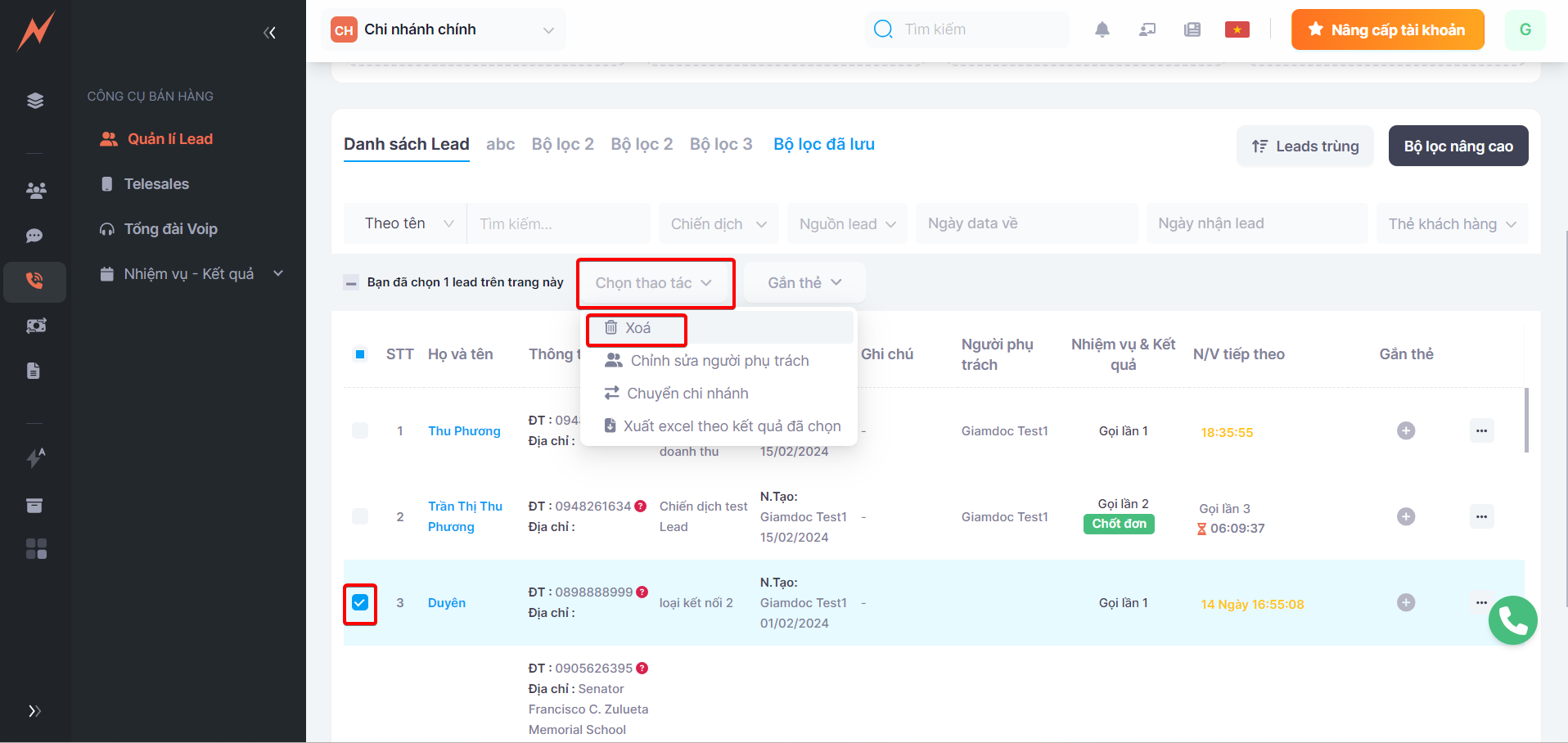Screen dimensions: 1568x743
Task: Open the Chiến dịch filter dropdown
Action: tap(719, 224)
